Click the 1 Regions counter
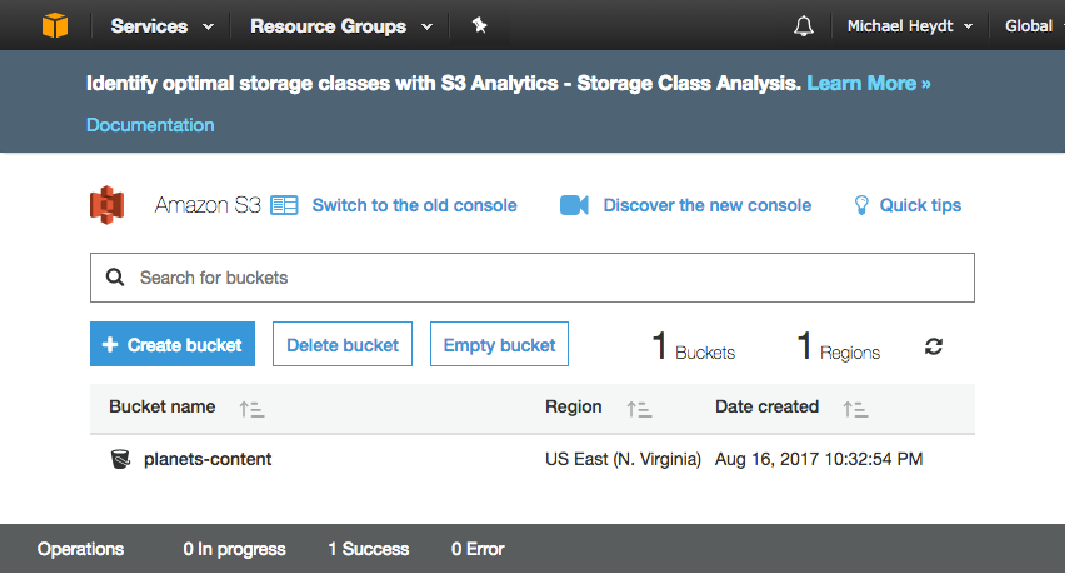Image resolution: width=1065 pixels, height=573 pixels. [x=838, y=346]
